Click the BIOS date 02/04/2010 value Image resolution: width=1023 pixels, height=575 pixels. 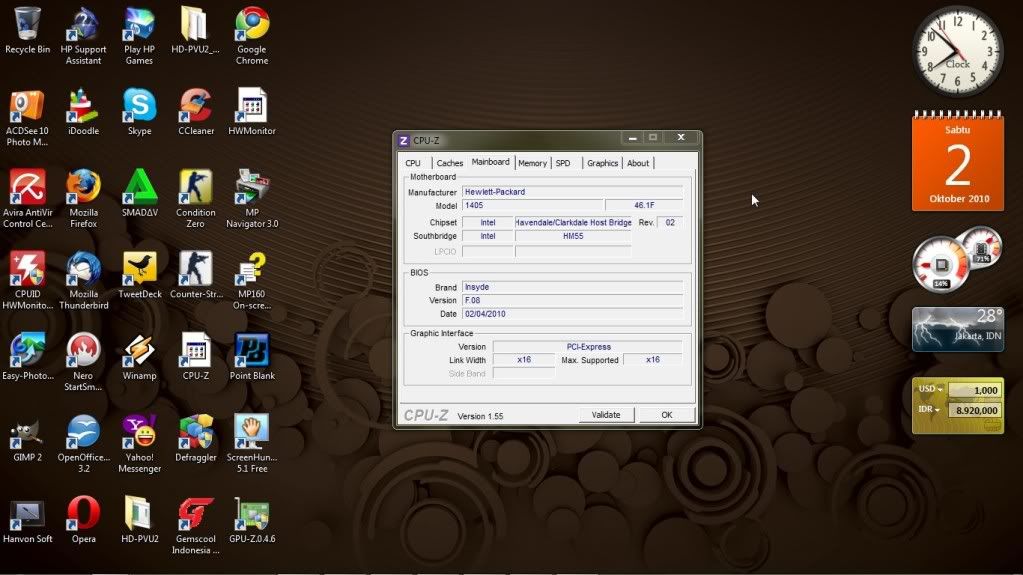572,314
